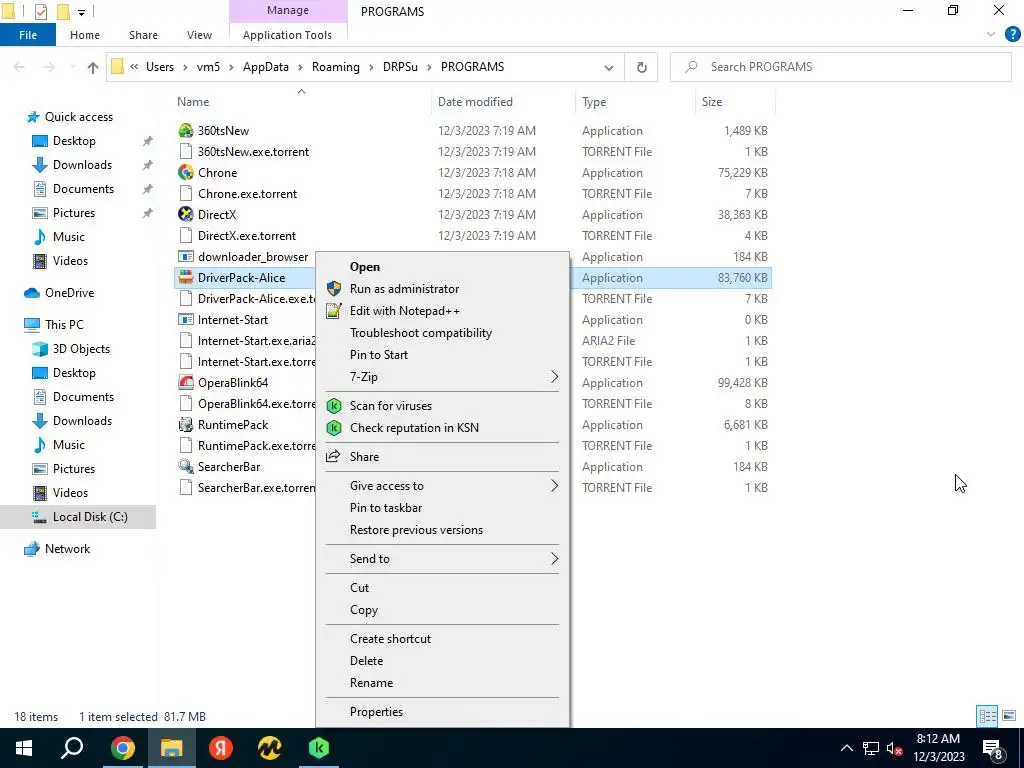Switch to large icons view button
Image resolution: width=1024 pixels, height=768 pixels.
pos(1009,716)
